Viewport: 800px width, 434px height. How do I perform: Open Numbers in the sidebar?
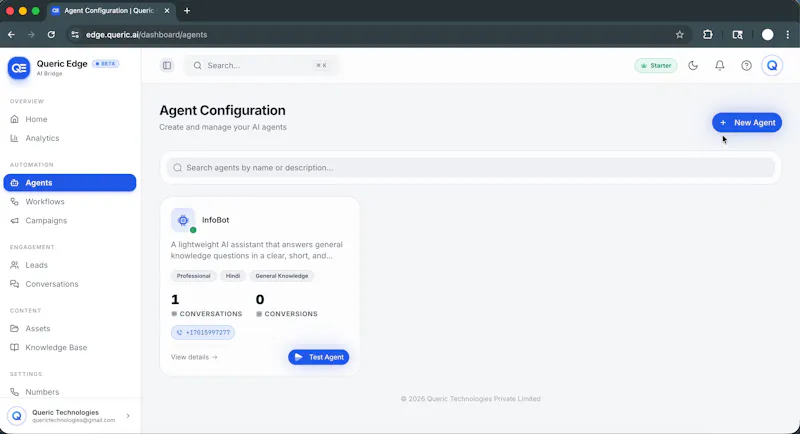click(x=70, y=392)
